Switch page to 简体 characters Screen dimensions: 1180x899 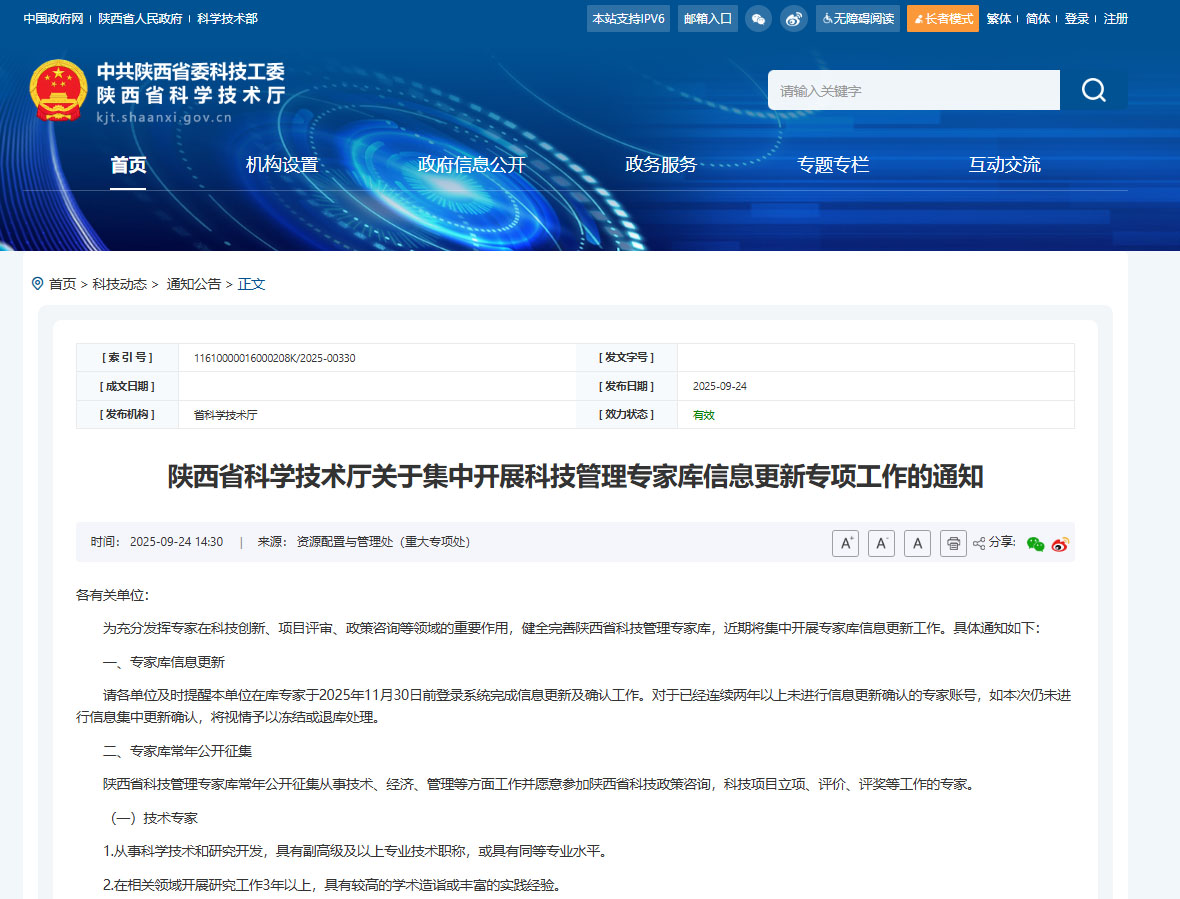[1036, 18]
